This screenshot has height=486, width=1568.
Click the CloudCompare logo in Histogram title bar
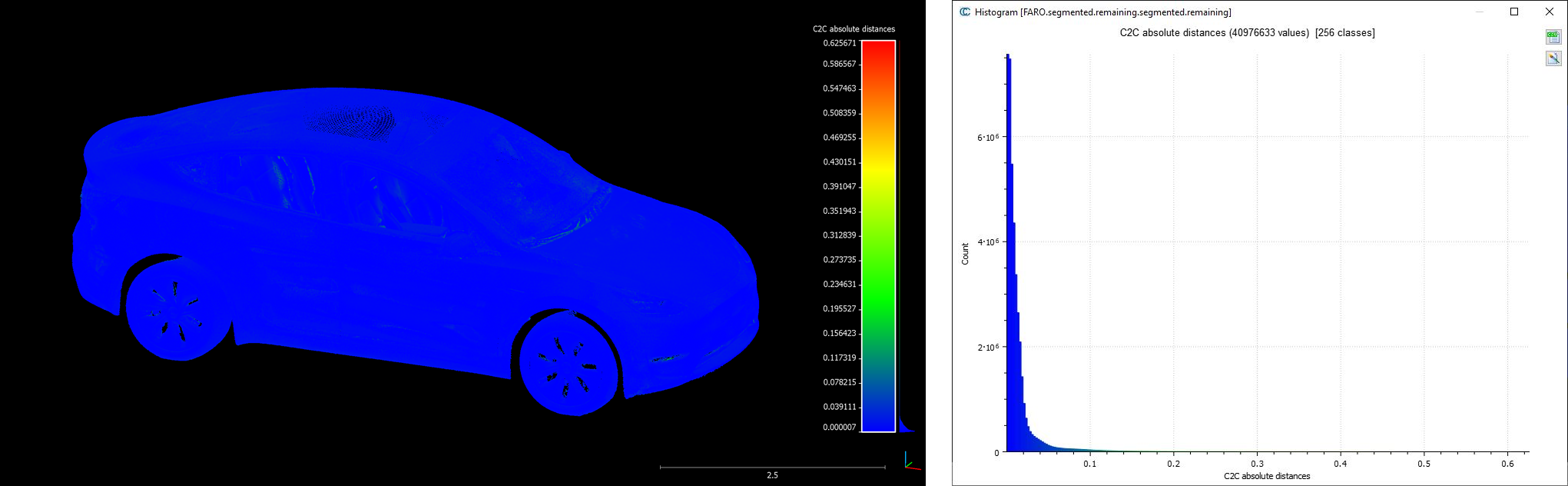pyautogui.click(x=965, y=12)
